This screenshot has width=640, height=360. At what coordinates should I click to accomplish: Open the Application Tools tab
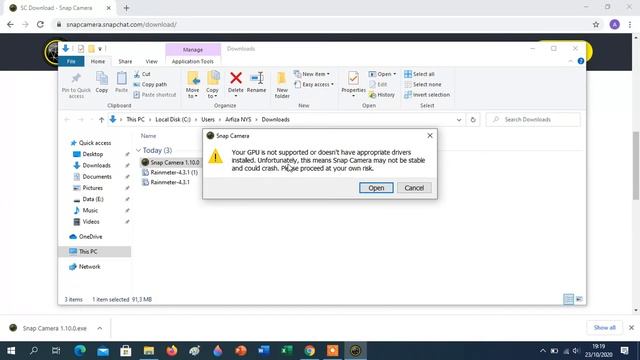point(193,61)
